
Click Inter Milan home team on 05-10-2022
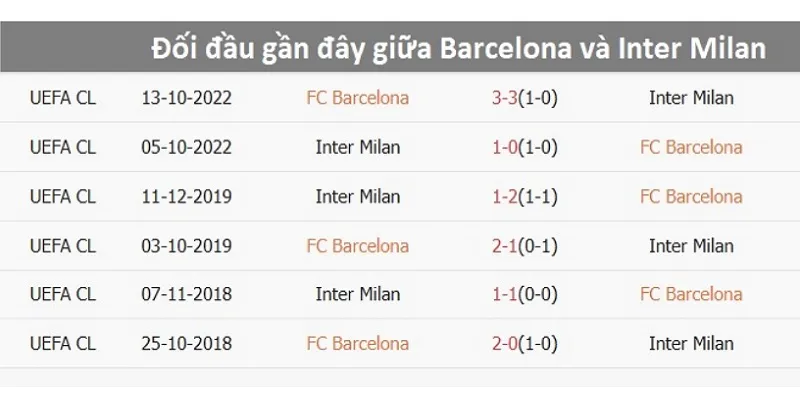pos(357,147)
